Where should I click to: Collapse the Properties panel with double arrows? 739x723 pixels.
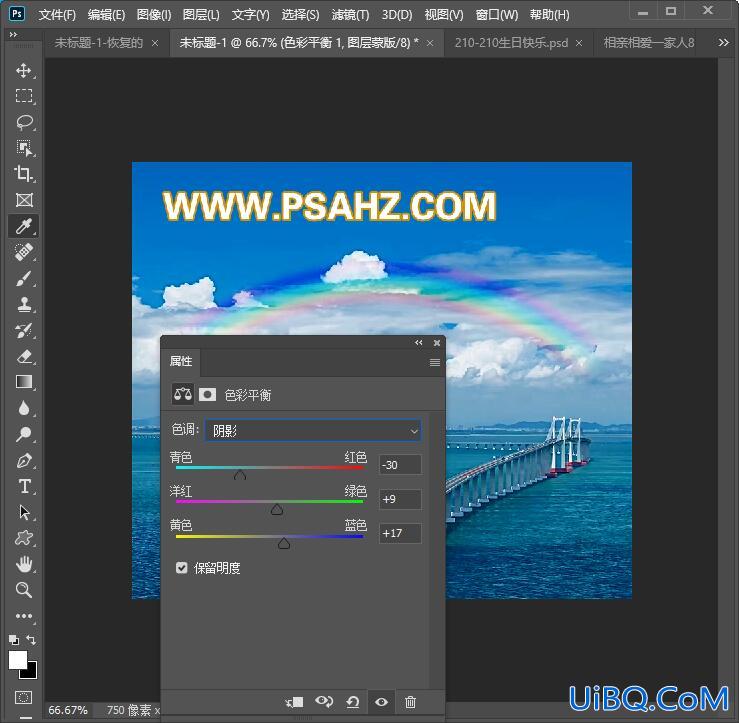click(x=419, y=343)
